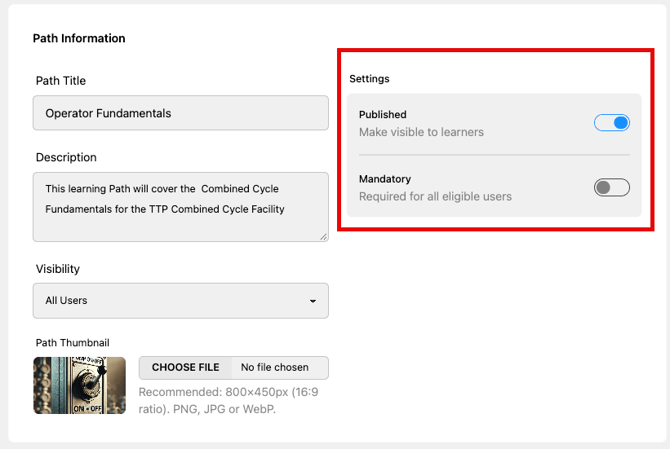Click the 'Published' setting label

click(382, 115)
